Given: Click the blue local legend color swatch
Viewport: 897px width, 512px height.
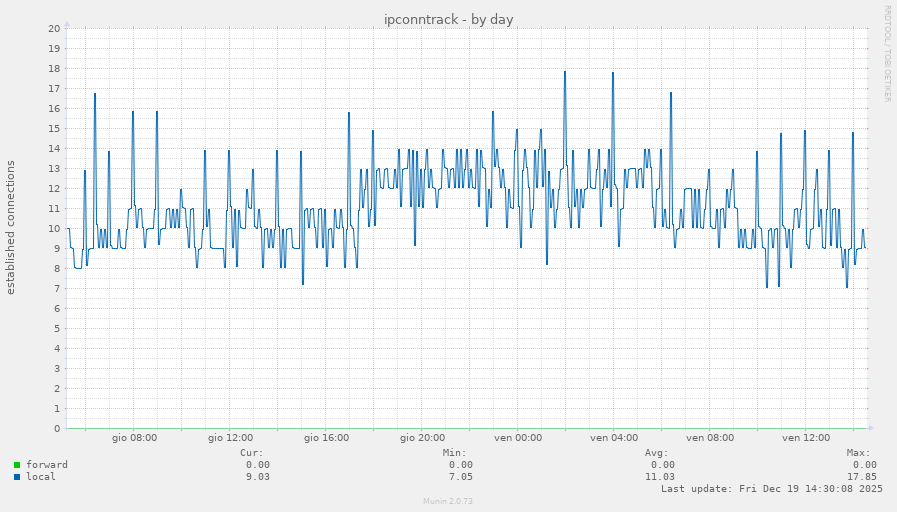Looking at the screenshot, I should tap(17, 477).
